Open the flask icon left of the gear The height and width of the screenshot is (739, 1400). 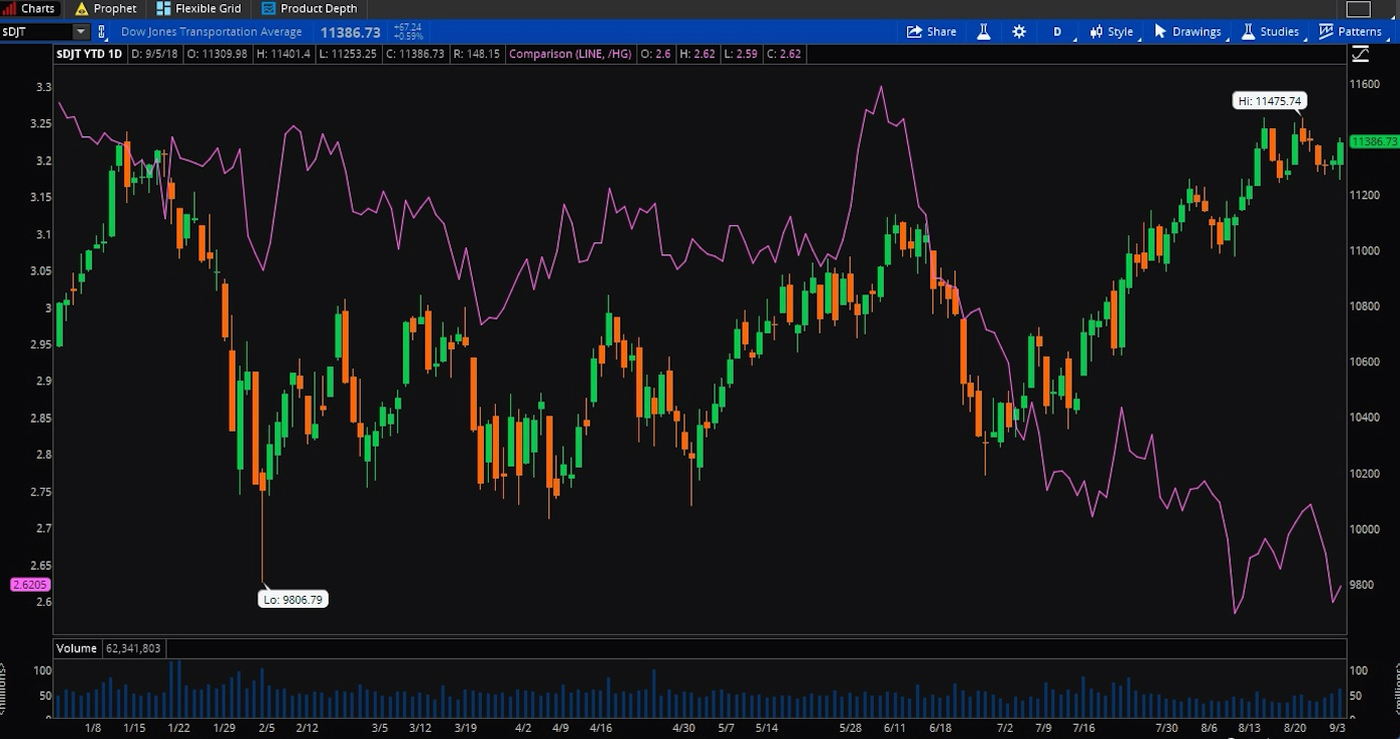point(984,32)
